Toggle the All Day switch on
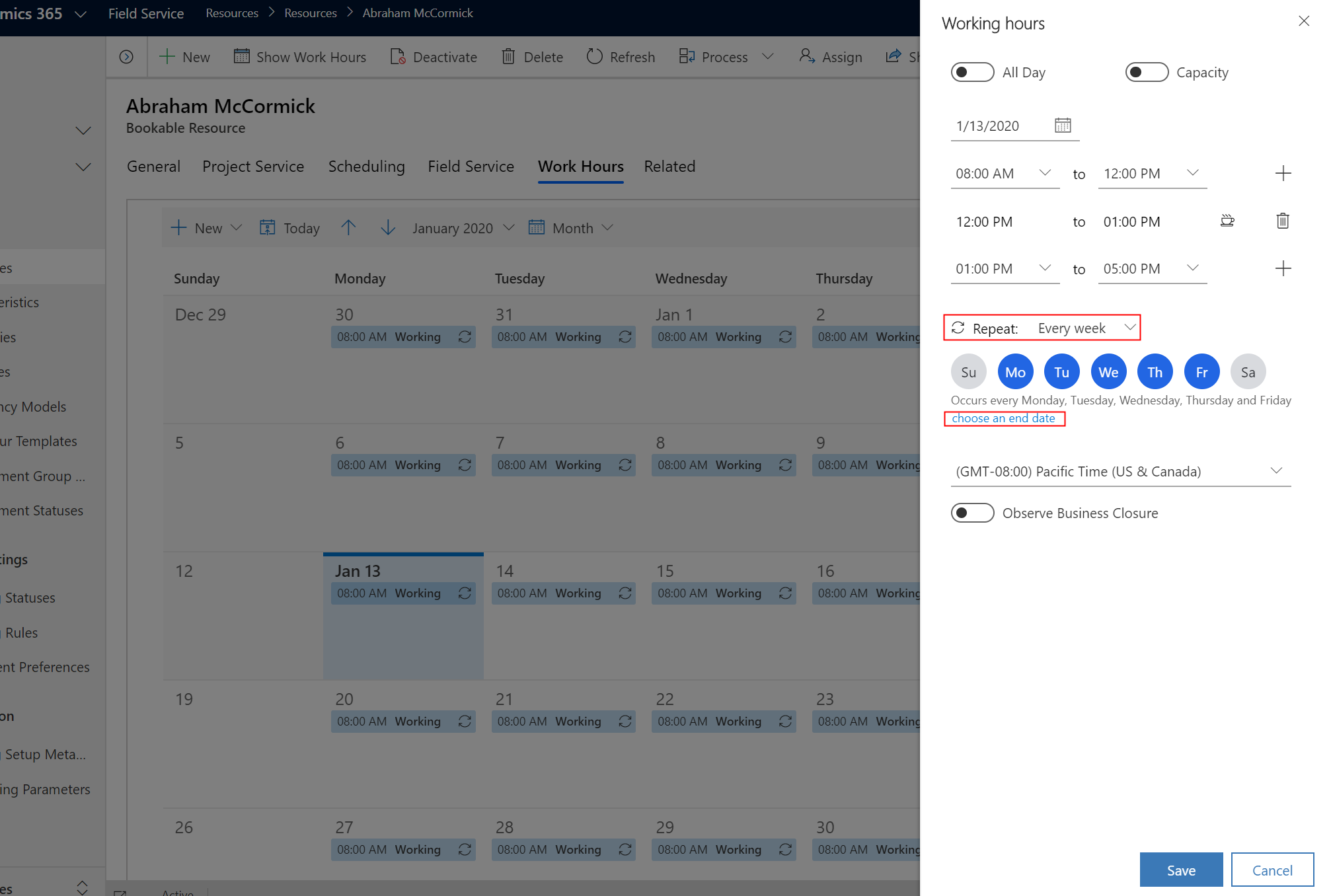Image resolution: width=1331 pixels, height=896 pixels. (971, 71)
